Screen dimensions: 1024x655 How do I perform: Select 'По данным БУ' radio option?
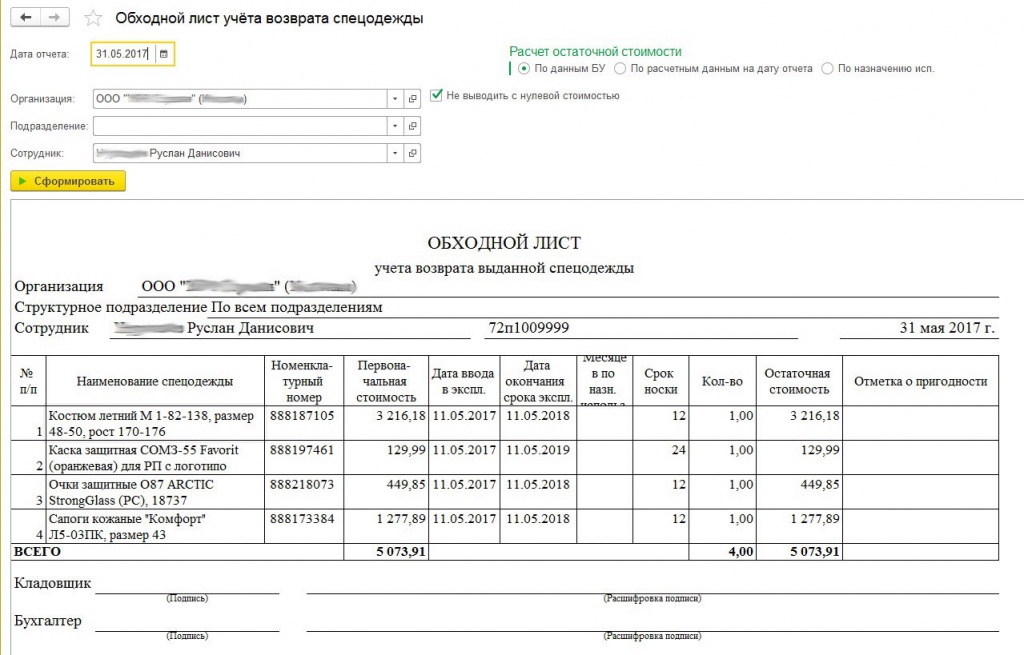[524, 69]
